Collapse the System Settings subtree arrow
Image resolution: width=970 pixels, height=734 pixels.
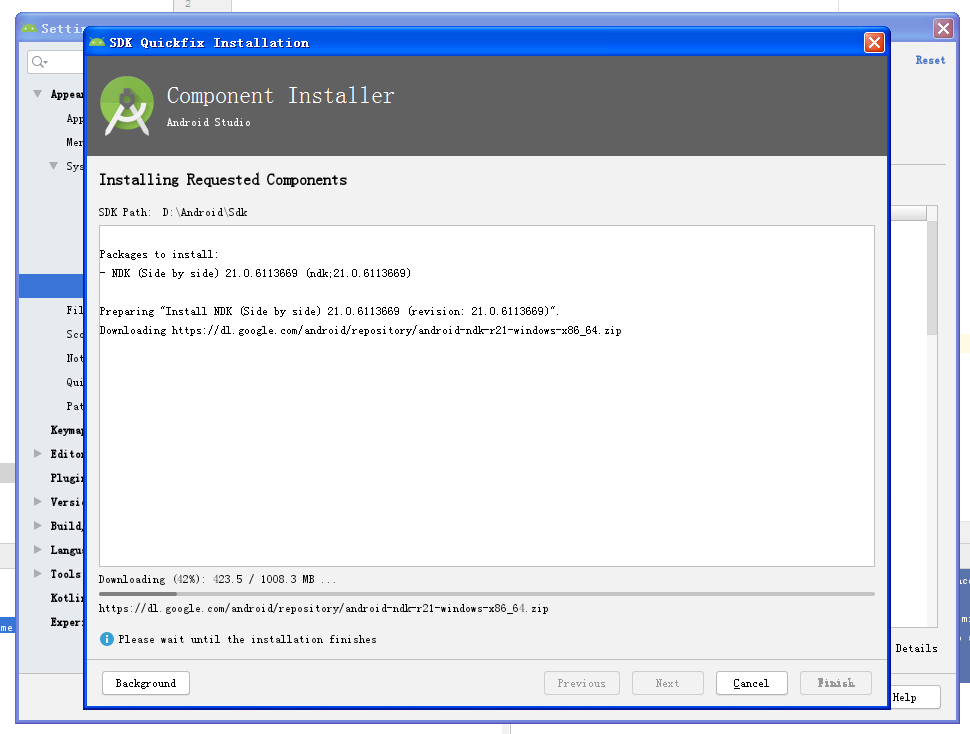click(x=54, y=166)
